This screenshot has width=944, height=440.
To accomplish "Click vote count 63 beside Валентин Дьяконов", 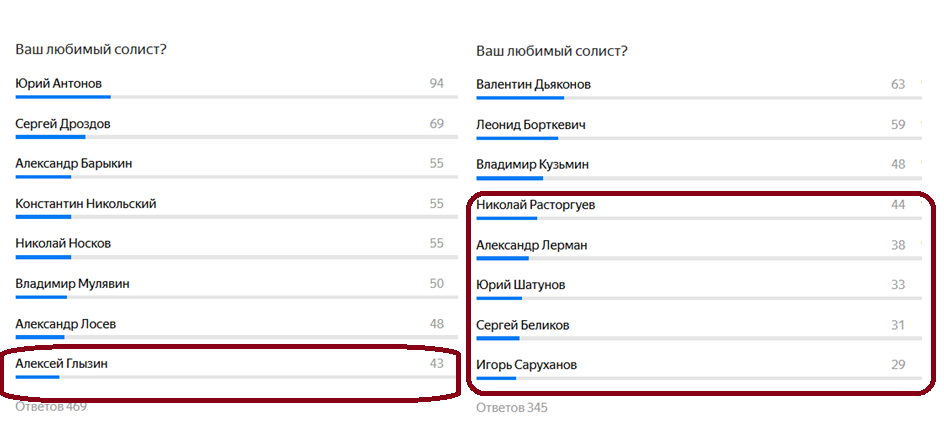I will click(x=897, y=84).
